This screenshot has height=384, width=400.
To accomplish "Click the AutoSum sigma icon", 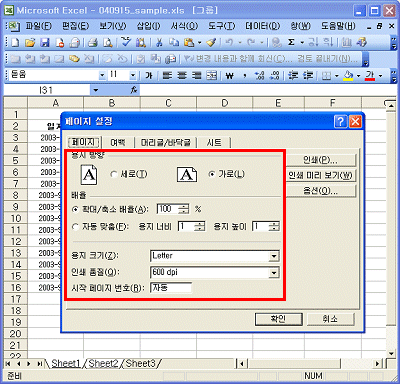I will click(x=291, y=42).
